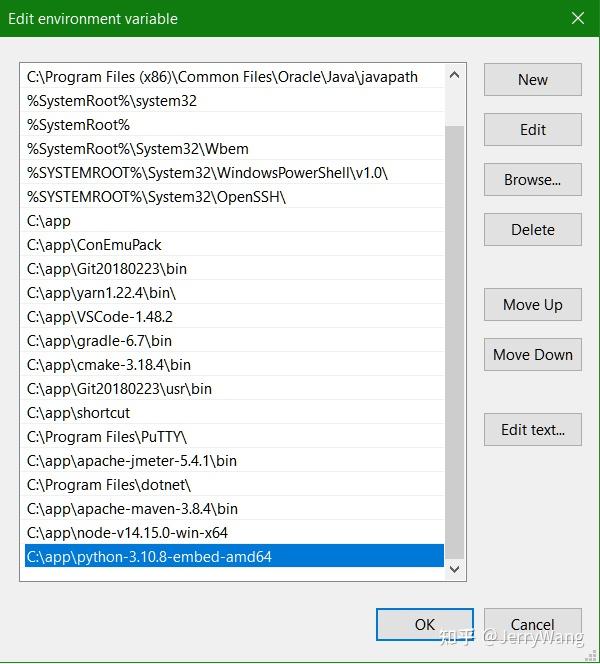
Task: Select the vertical scrollbar thumb
Action: click(454, 342)
